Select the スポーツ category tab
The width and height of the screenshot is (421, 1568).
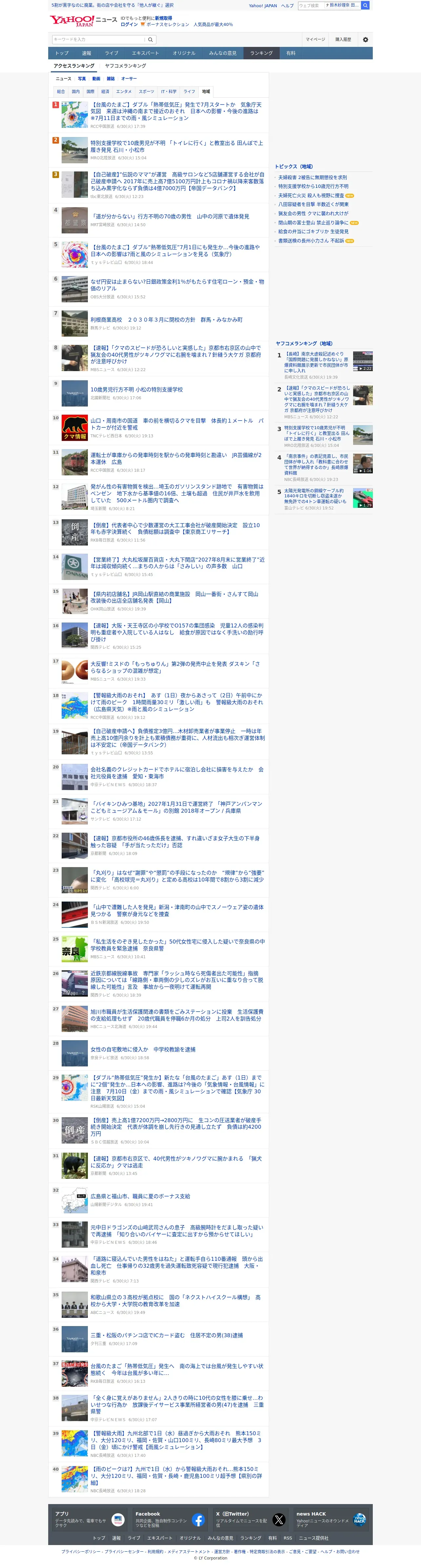click(147, 92)
